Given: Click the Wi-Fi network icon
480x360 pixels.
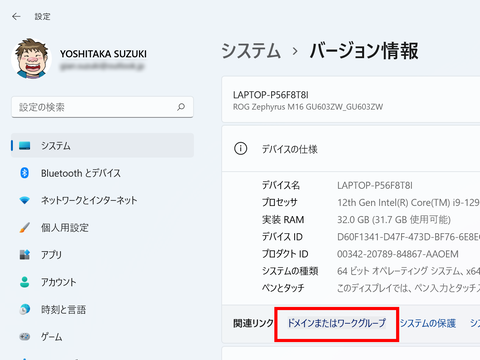Looking at the screenshot, I should click(25, 200).
